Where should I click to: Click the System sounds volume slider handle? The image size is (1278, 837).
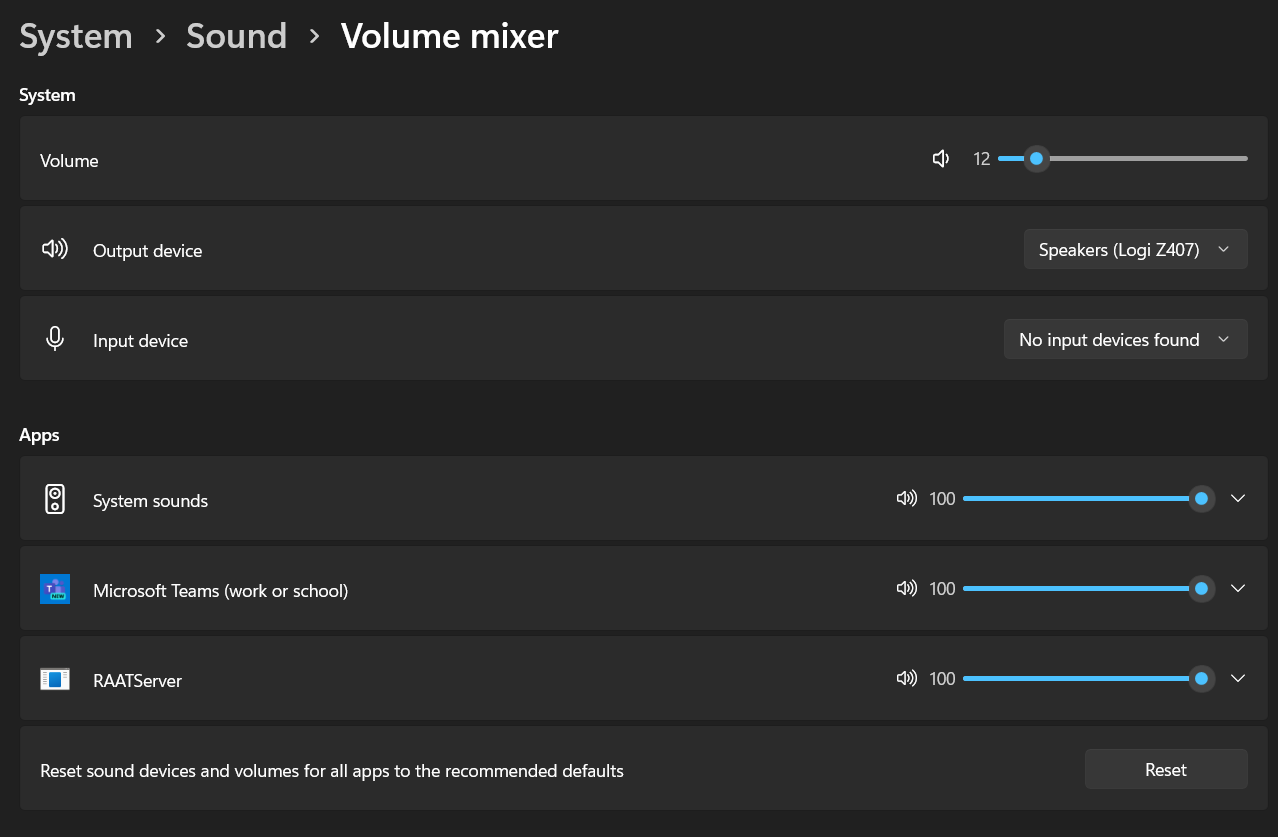click(1201, 498)
